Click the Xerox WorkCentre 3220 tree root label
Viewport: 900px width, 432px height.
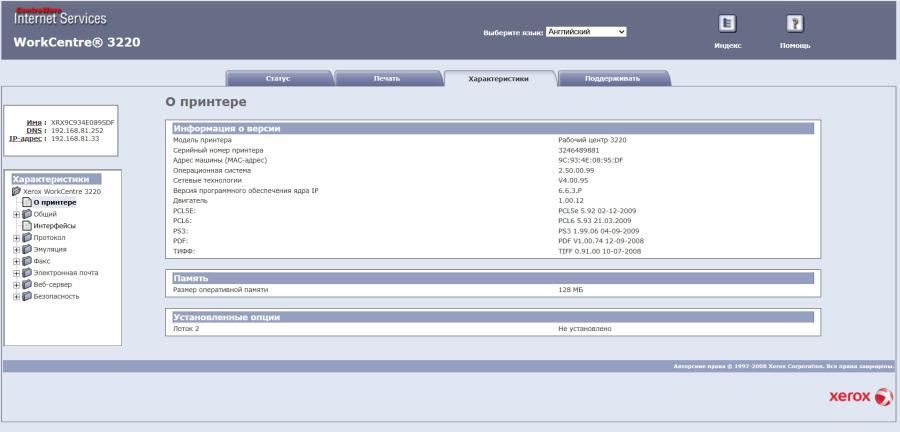tap(61, 191)
